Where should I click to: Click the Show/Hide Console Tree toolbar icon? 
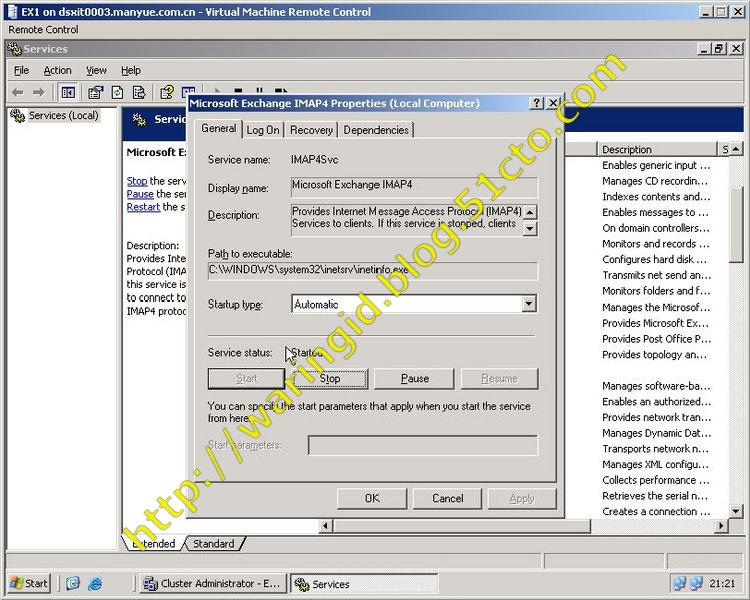pos(68,92)
